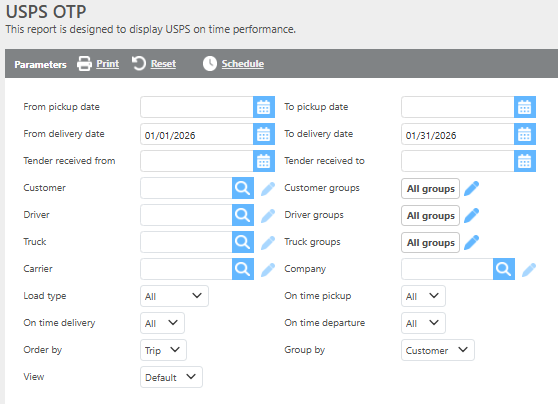The width and height of the screenshot is (558, 404).
Task: Click the printer icon in toolbar
Action: 84,64
